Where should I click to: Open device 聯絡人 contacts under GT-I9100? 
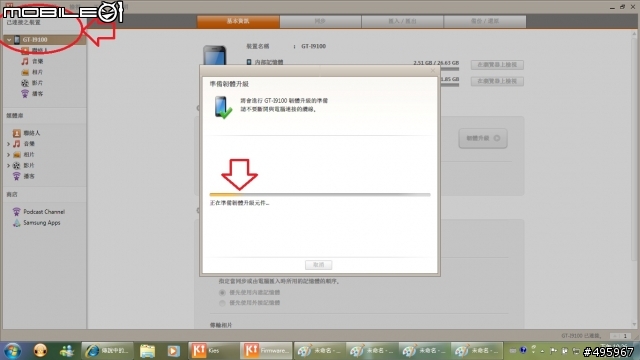(x=35, y=50)
